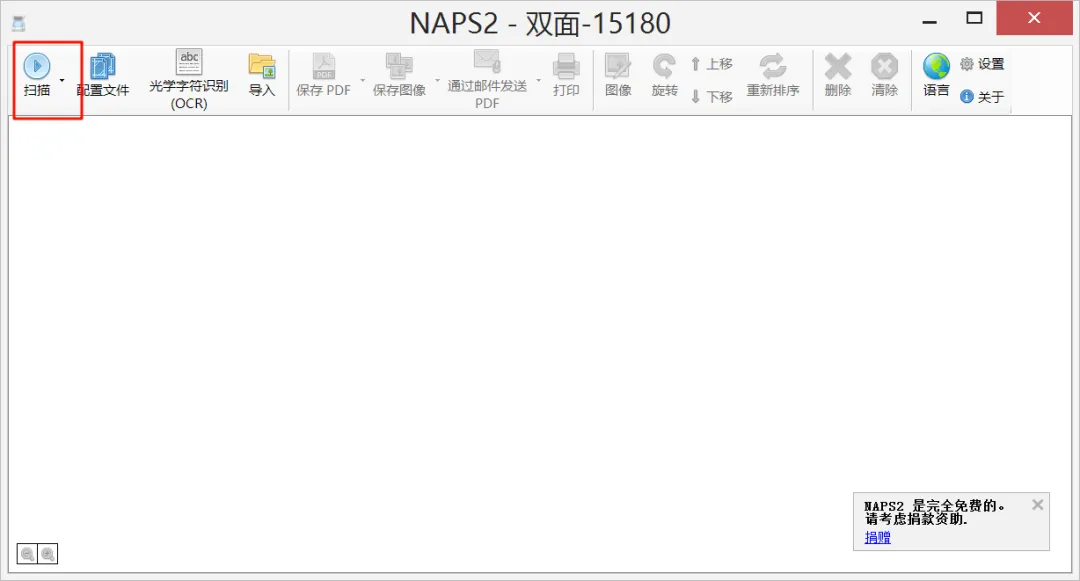Click 保存 PDF button

(x=323, y=75)
